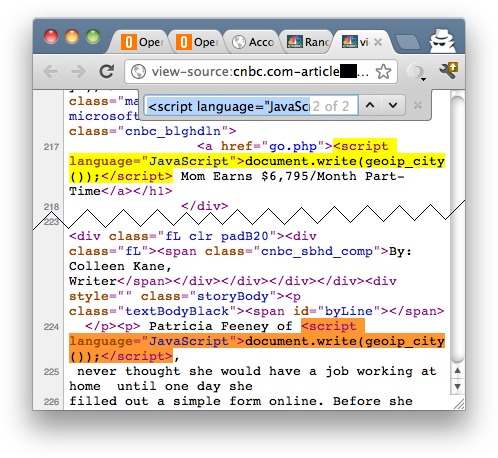Click the address bar URL

pos(260,72)
